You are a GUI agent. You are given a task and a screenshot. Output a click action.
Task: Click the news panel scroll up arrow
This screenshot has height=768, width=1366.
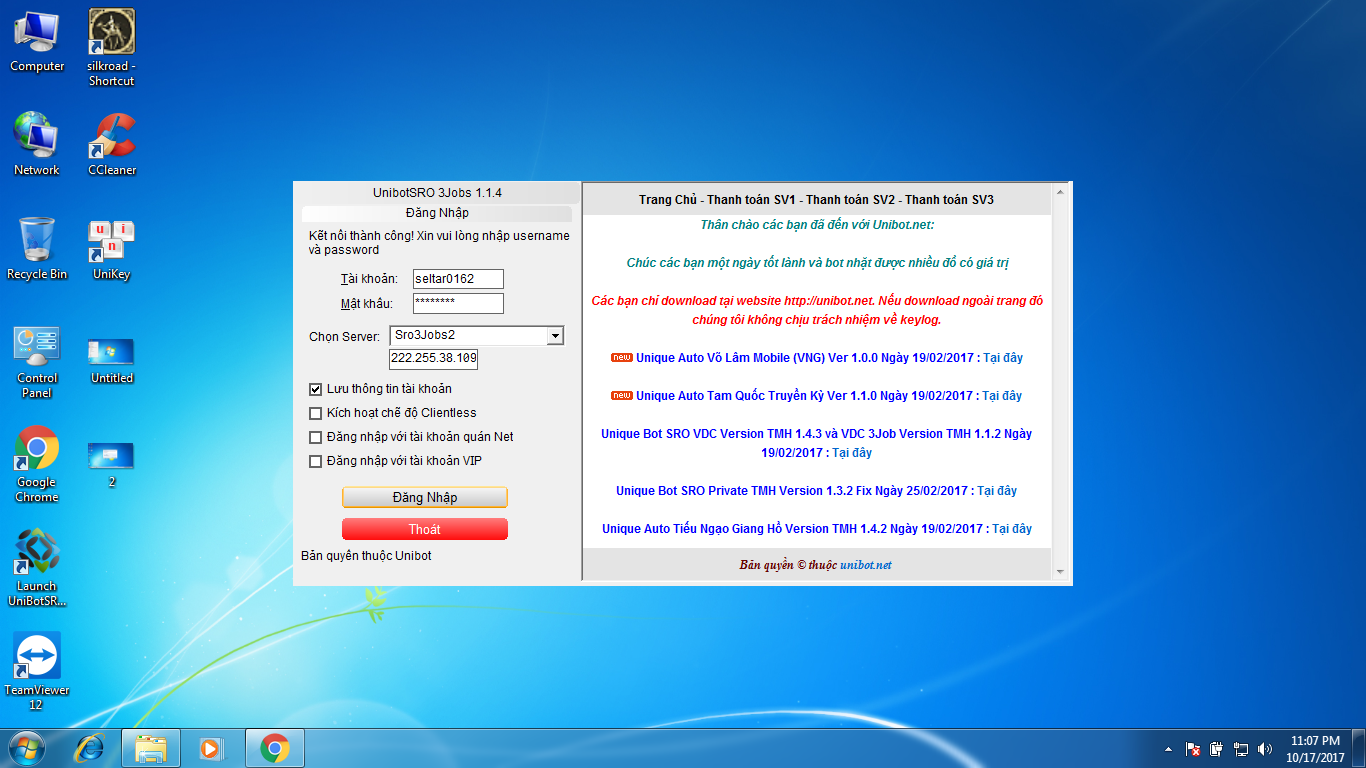1061,192
